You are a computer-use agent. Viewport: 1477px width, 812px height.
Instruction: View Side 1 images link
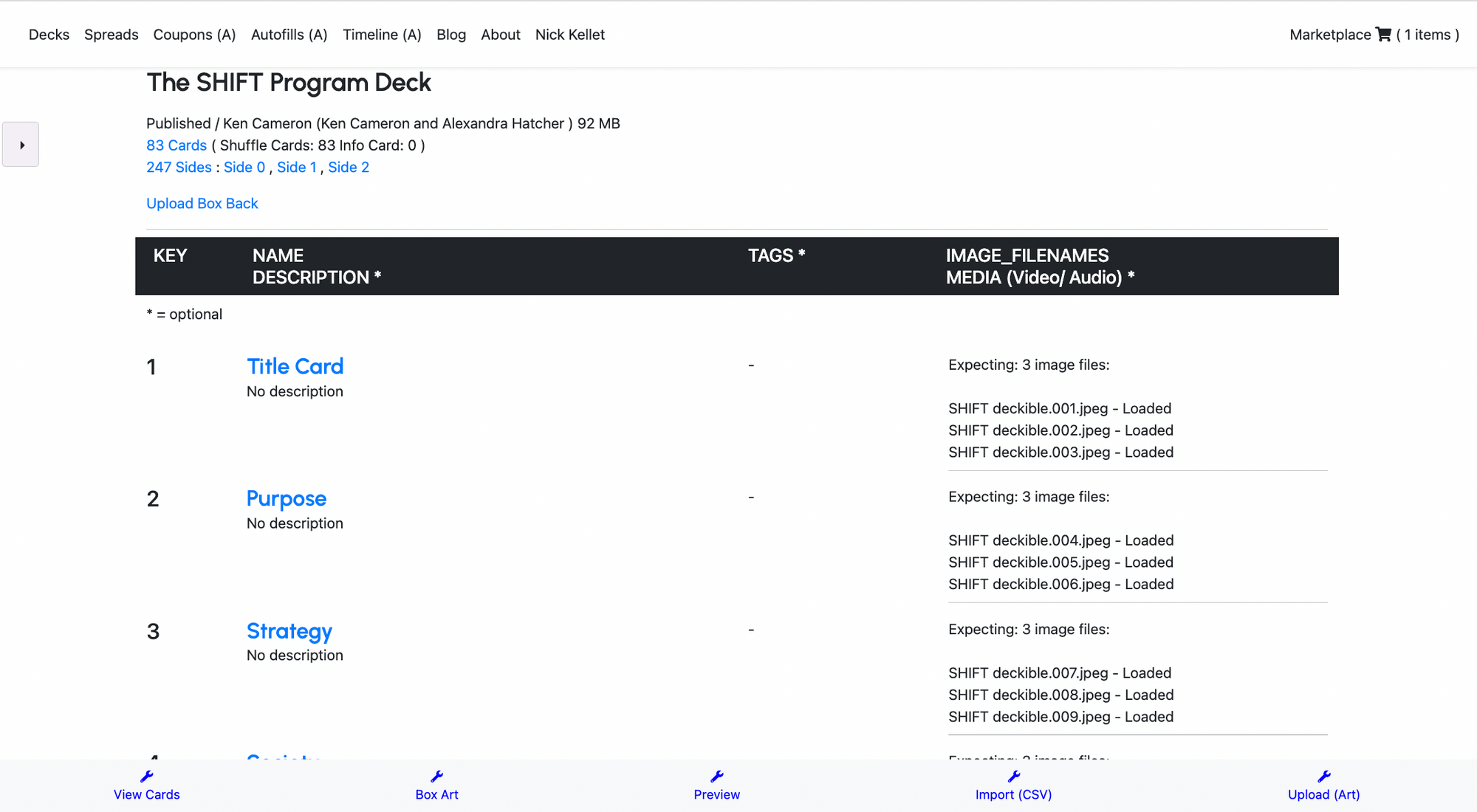click(296, 168)
